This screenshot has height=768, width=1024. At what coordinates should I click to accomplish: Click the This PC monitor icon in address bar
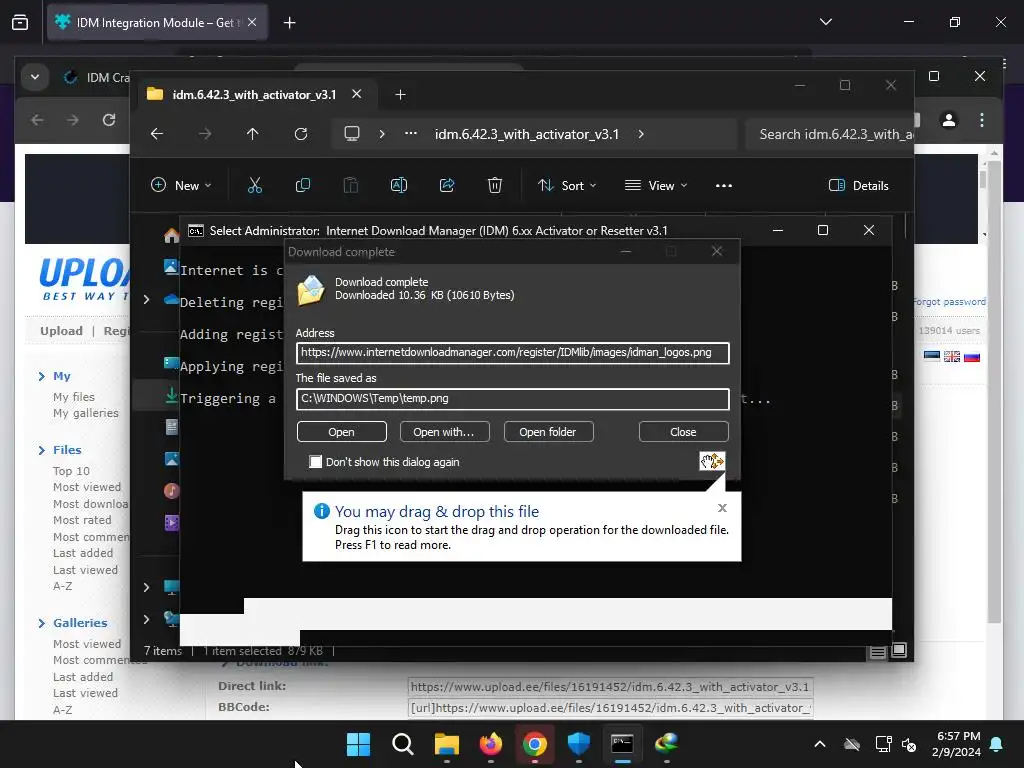coord(352,134)
